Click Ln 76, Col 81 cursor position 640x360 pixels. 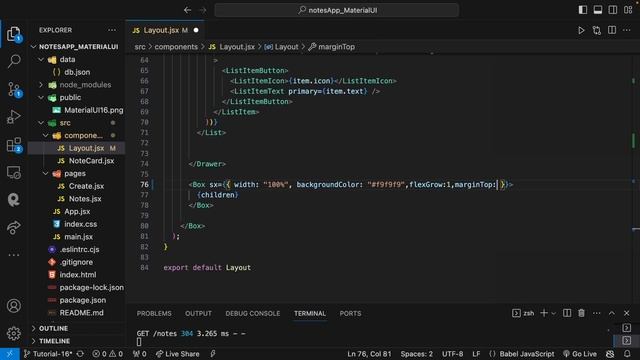click(x=369, y=354)
